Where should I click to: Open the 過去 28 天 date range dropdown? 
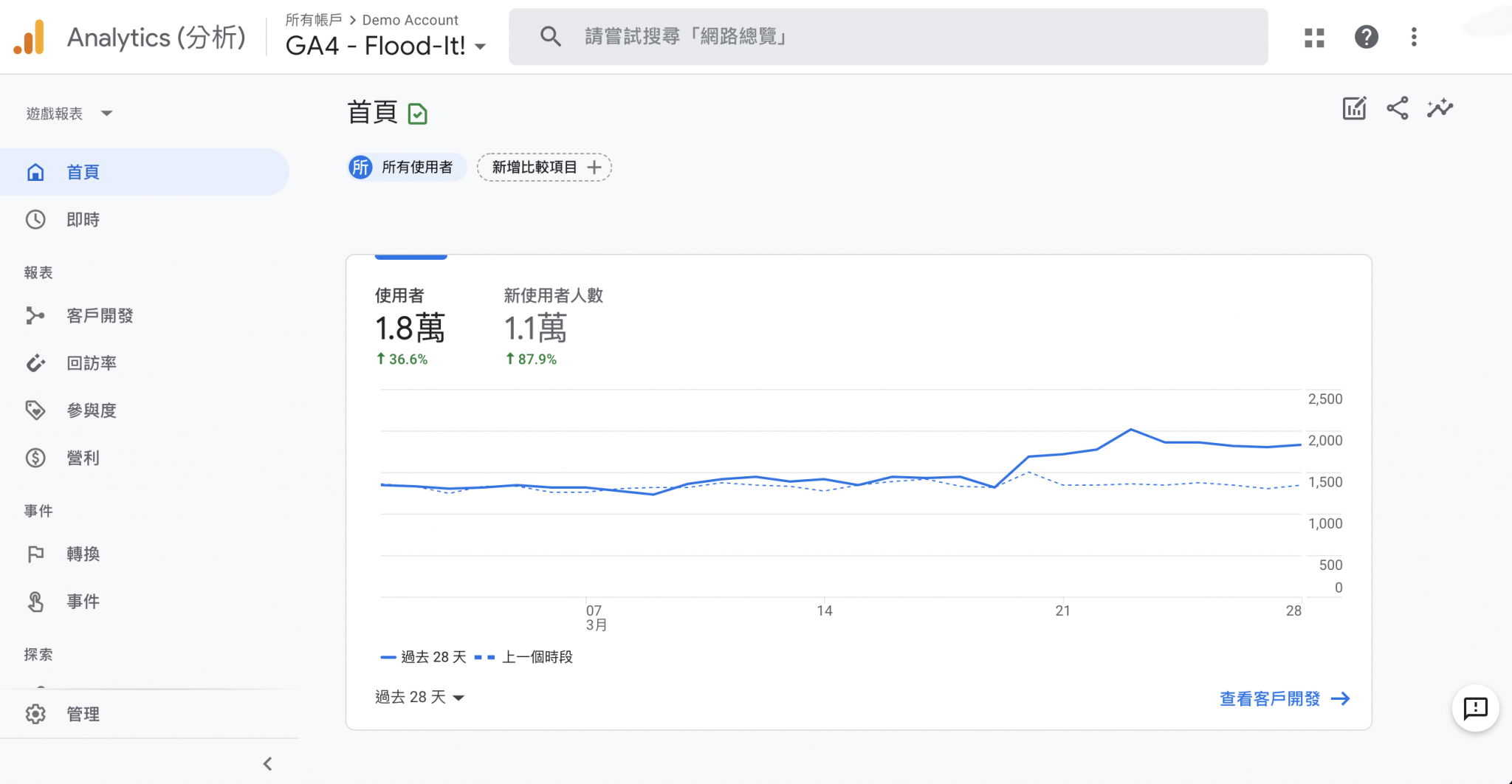click(x=419, y=697)
